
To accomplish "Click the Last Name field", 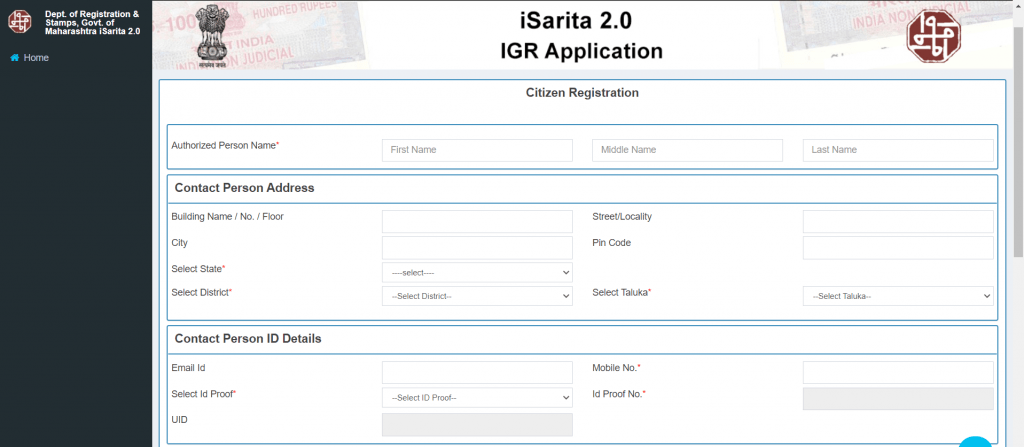I will (x=897, y=150).
